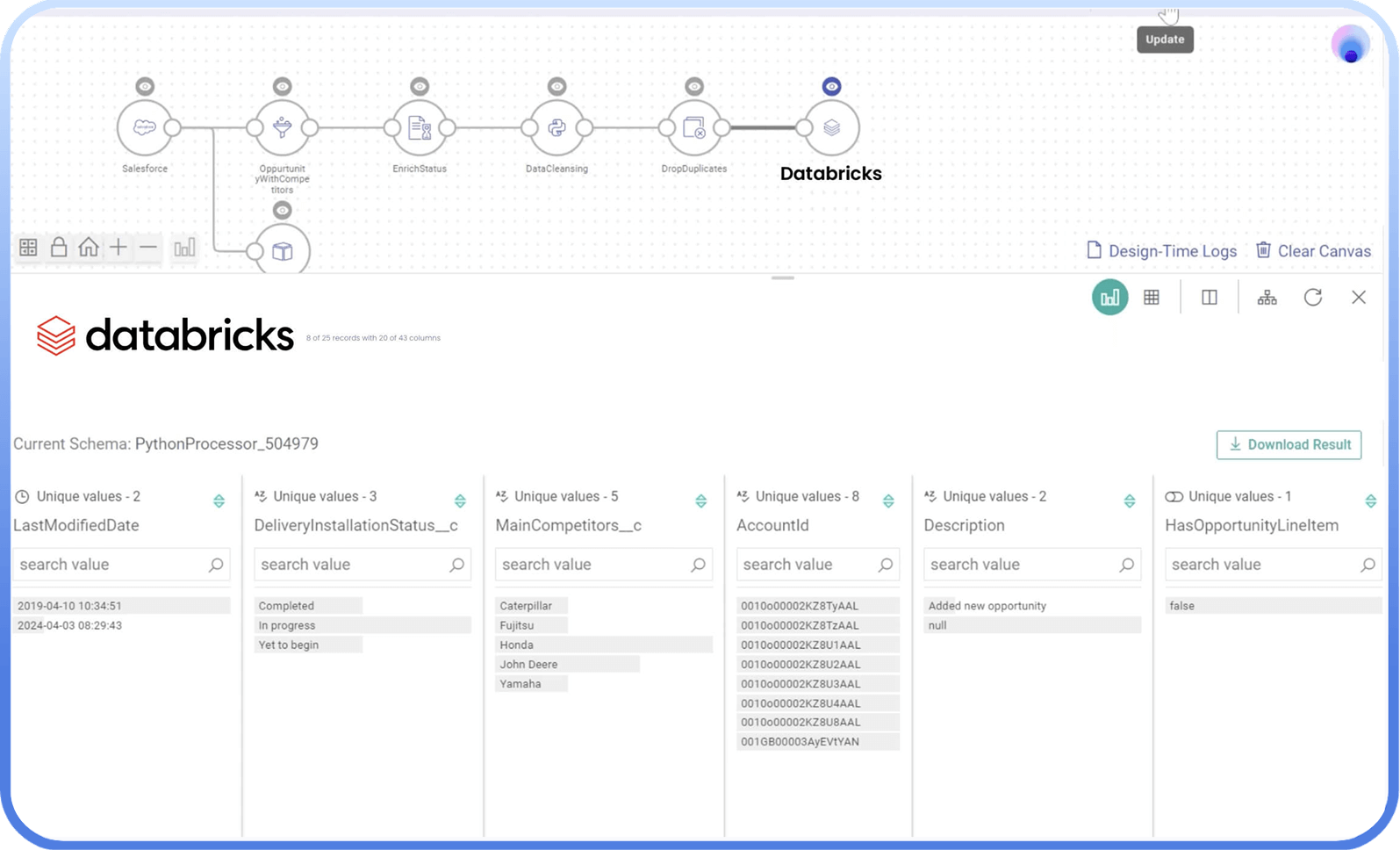The width and height of the screenshot is (1400, 850).
Task: Reset canvas view with home icon
Action: [x=89, y=248]
